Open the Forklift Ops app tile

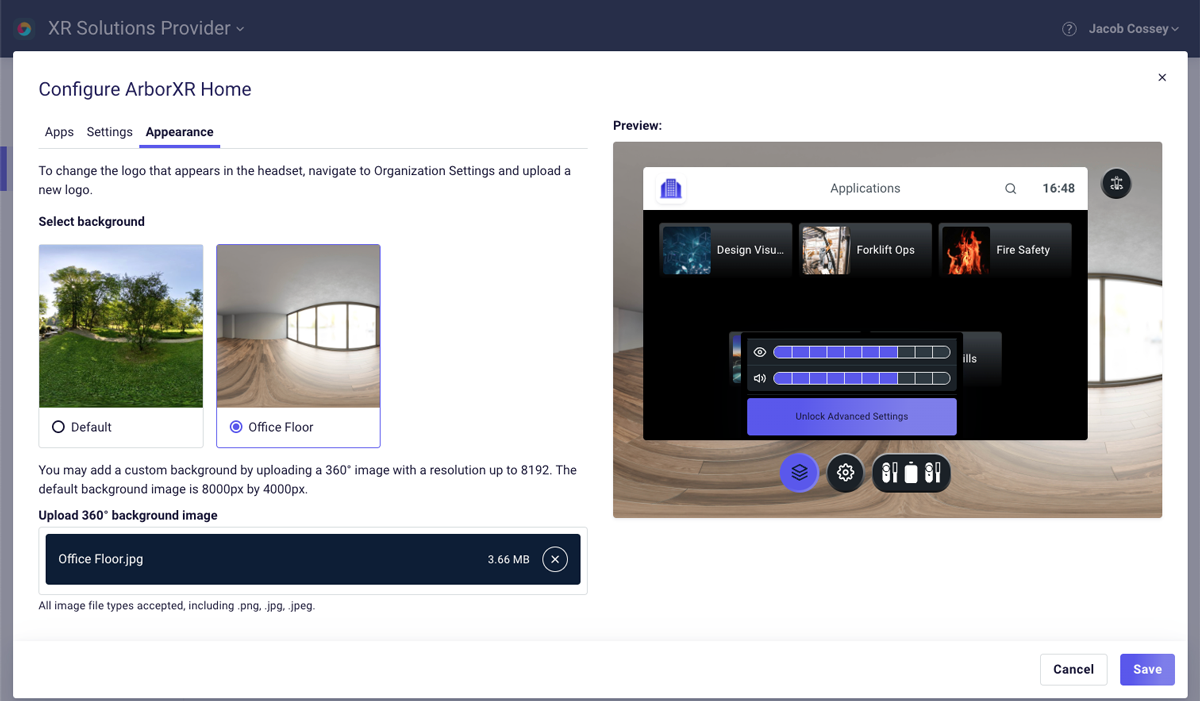tap(866, 250)
